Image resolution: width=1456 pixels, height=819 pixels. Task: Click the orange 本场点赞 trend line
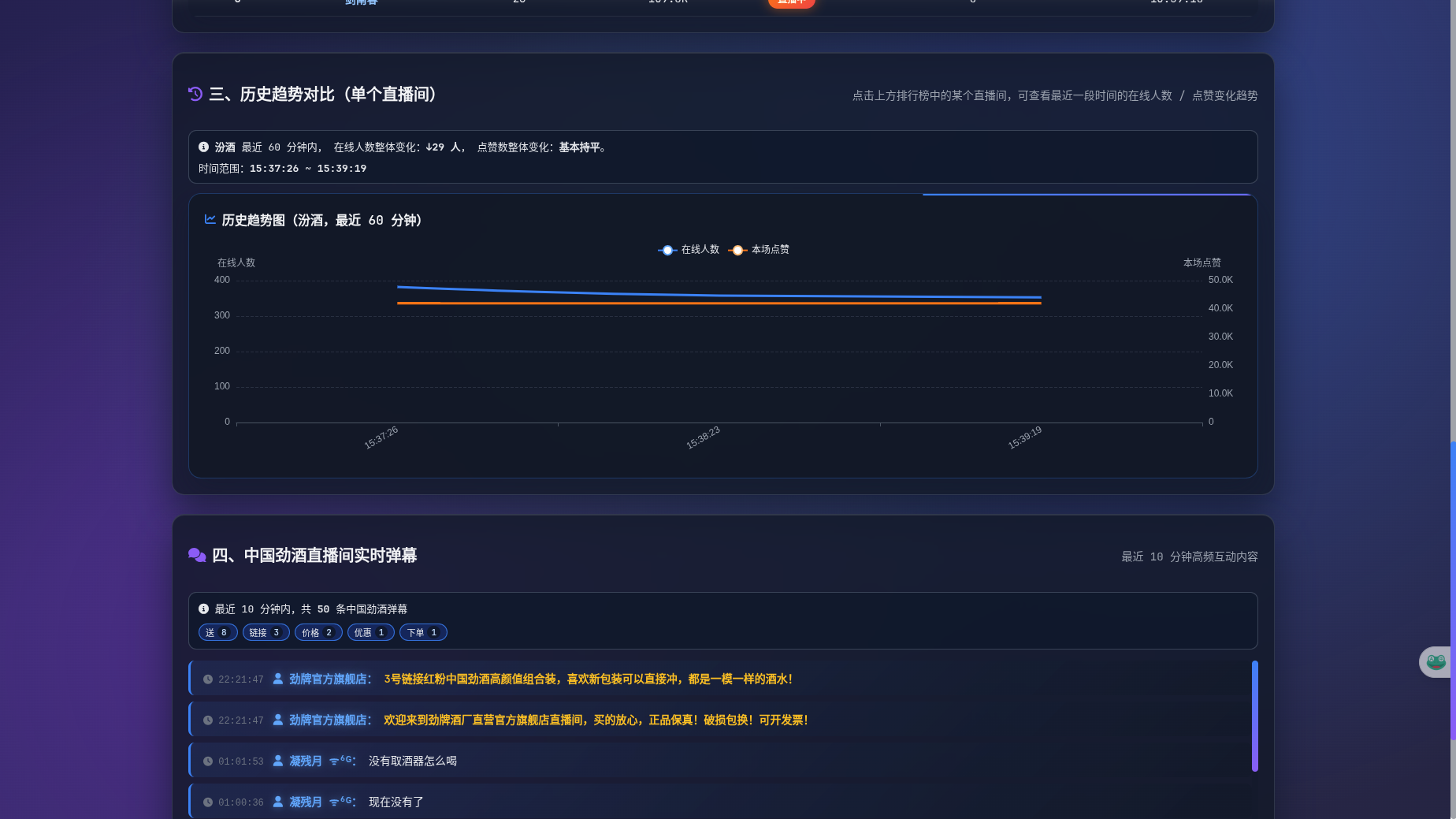[x=719, y=303]
